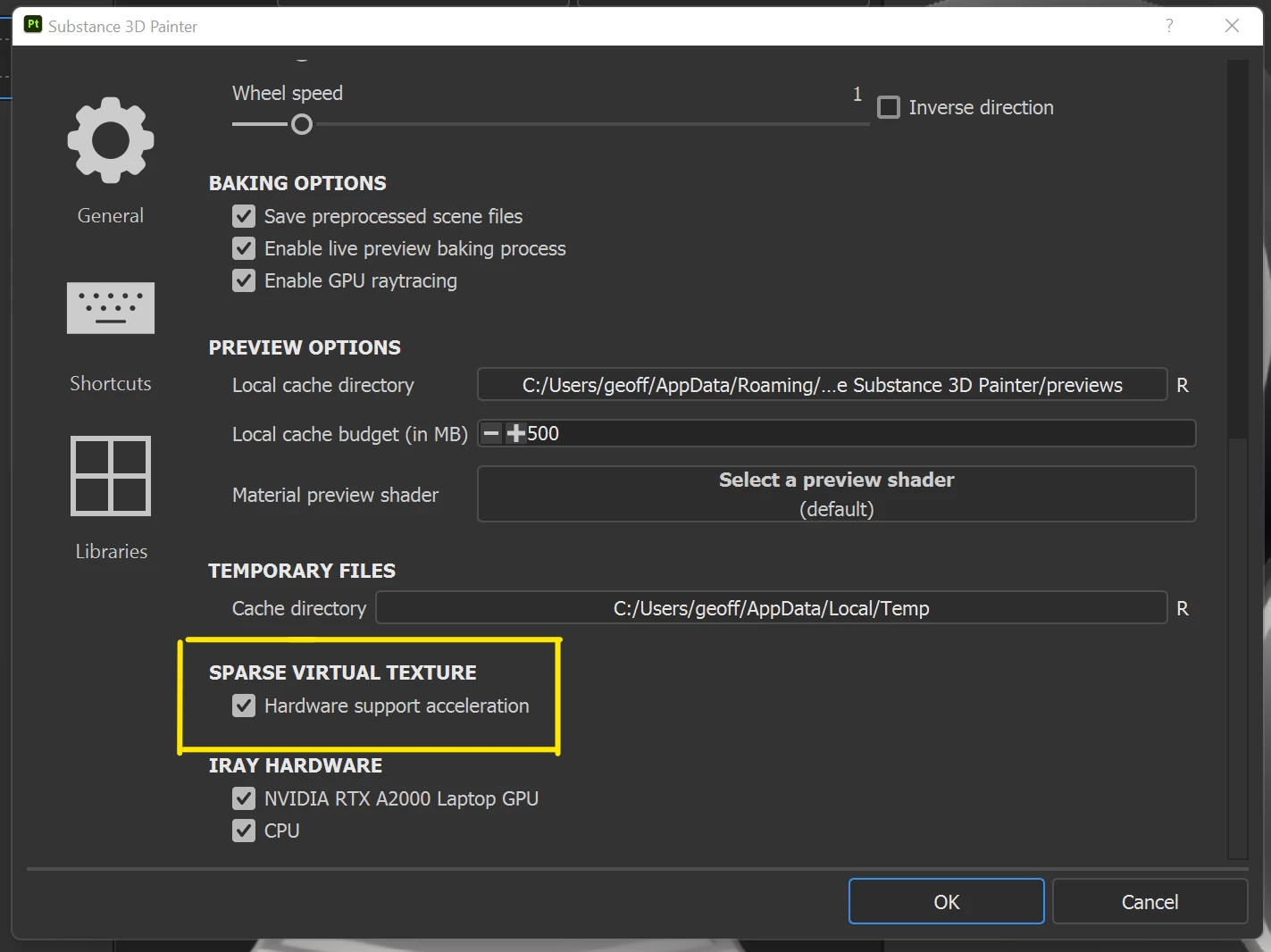Open the Libraries grid icon

tap(111, 476)
